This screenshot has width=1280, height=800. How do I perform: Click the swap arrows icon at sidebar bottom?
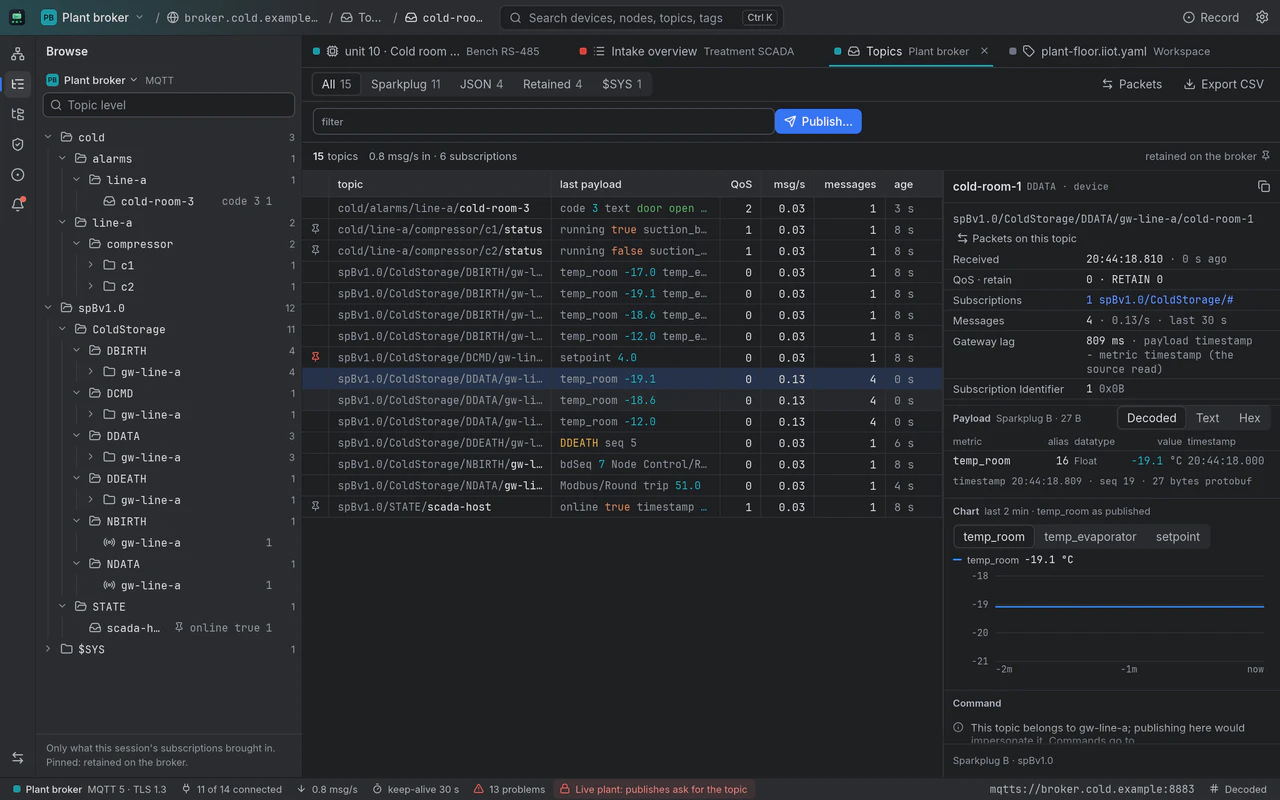(x=17, y=758)
